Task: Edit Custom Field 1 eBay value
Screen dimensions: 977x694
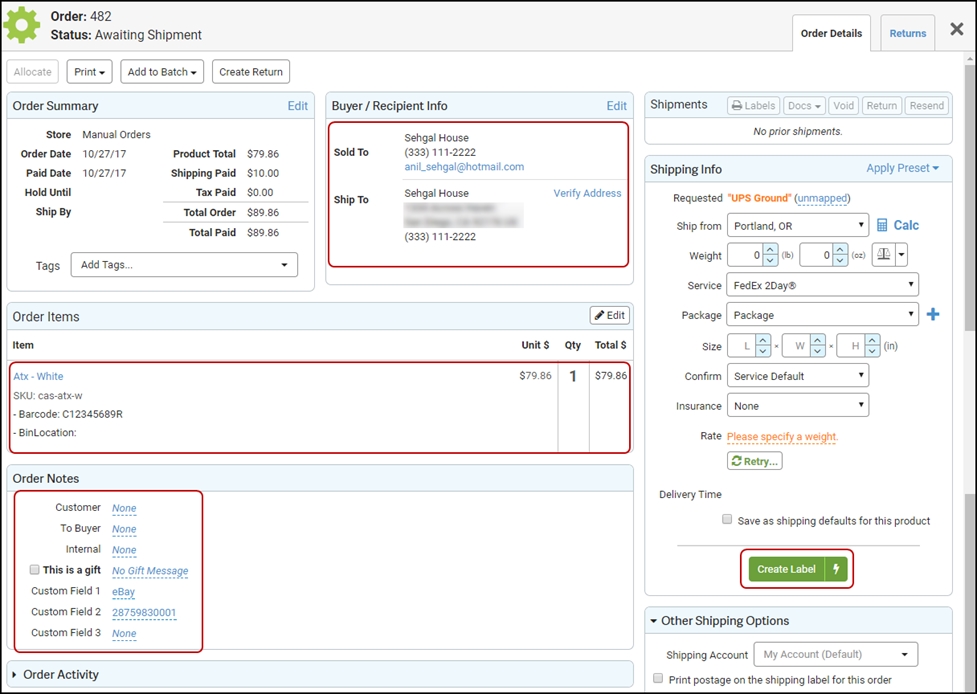Action: pyautogui.click(x=123, y=592)
